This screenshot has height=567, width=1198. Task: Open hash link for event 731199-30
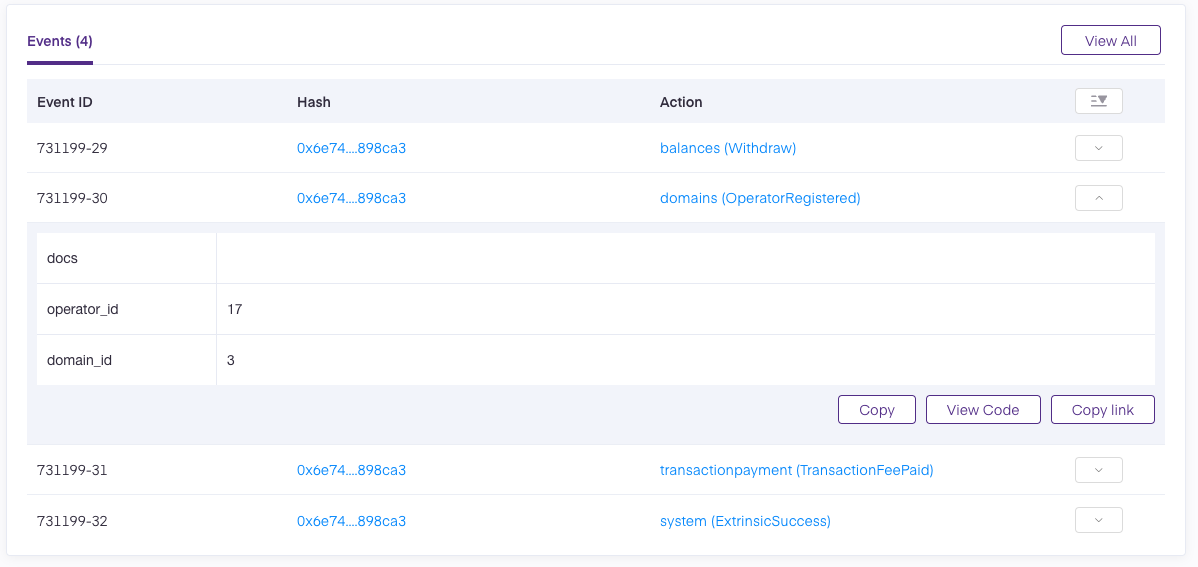click(x=351, y=198)
